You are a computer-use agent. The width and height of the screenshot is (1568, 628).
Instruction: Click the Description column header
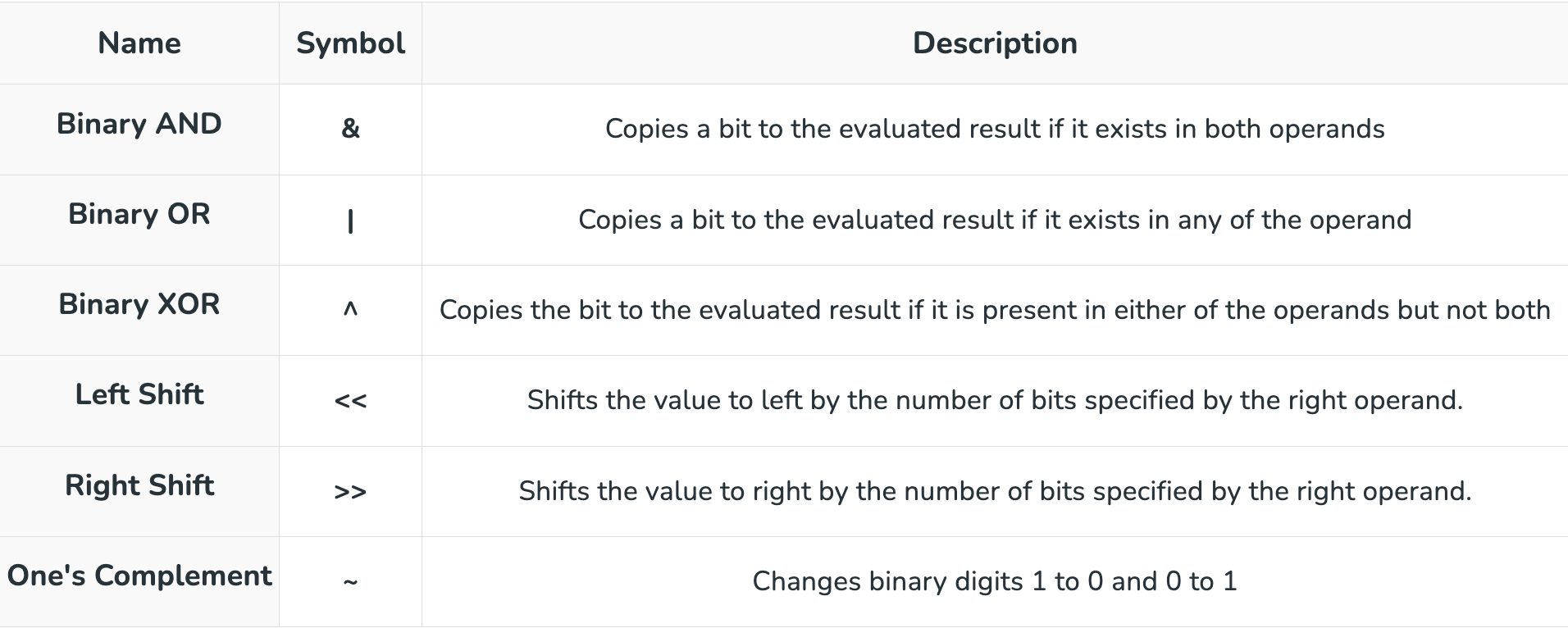pos(994,43)
